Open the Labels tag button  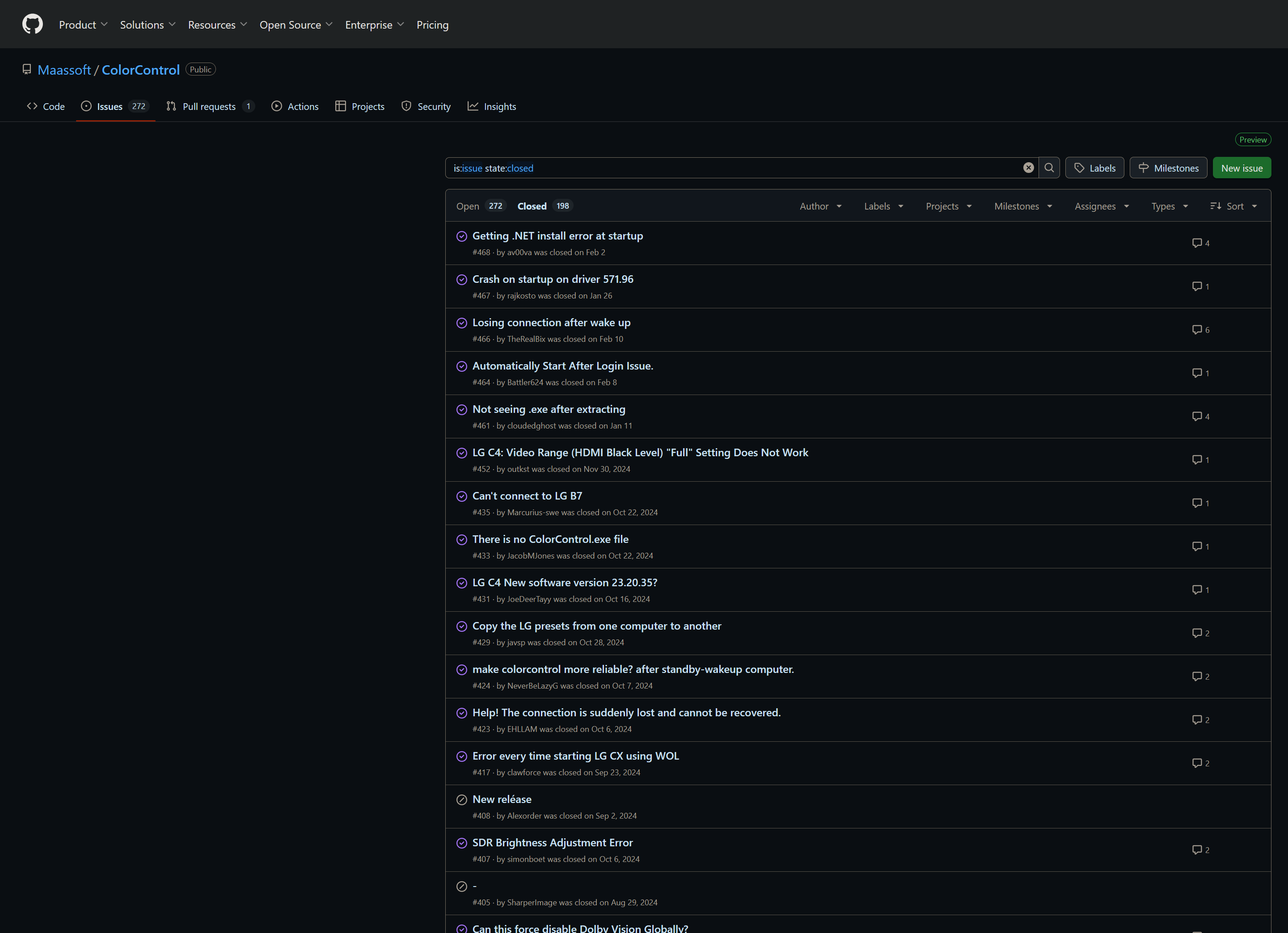(1094, 168)
